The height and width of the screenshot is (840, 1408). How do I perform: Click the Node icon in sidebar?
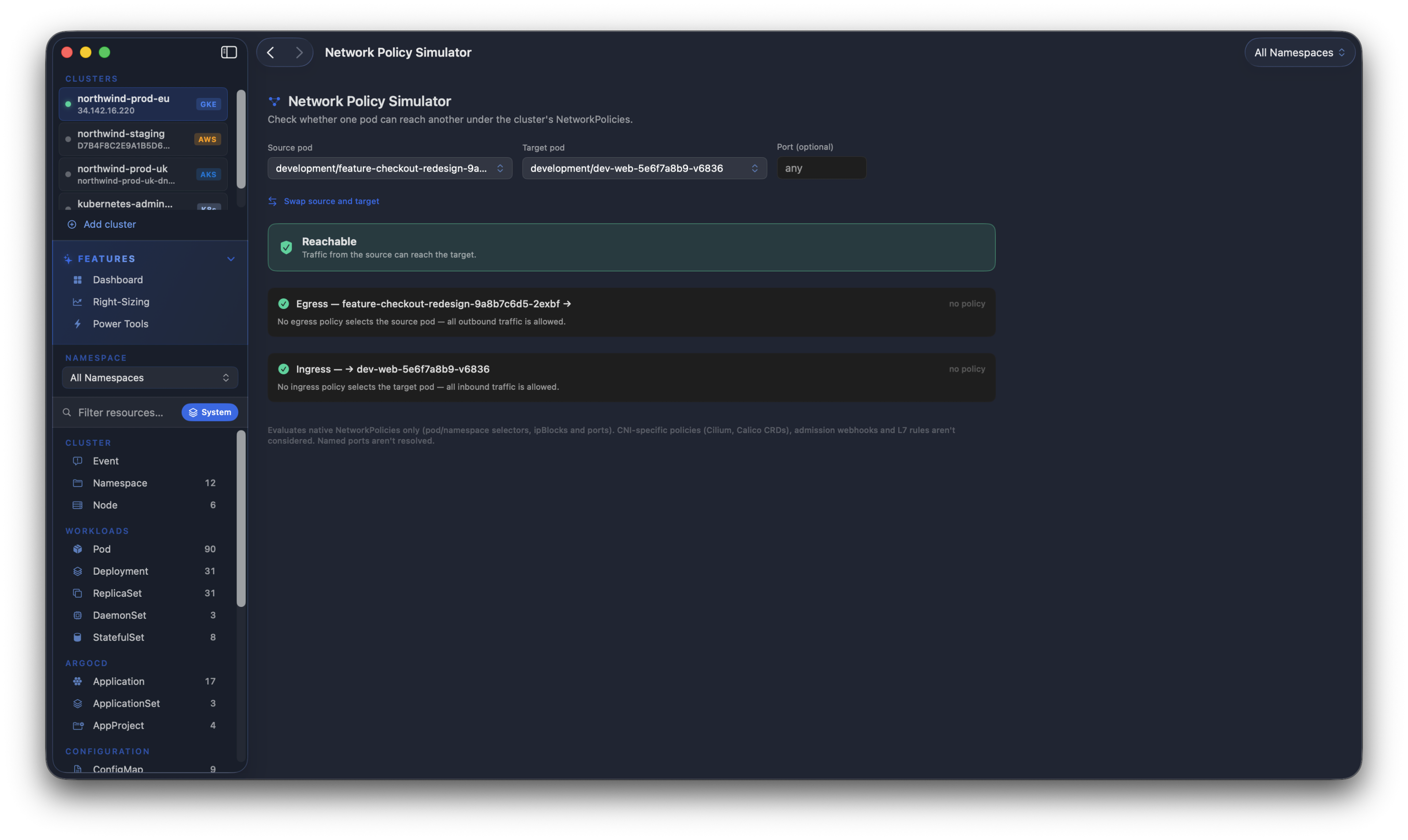point(78,505)
